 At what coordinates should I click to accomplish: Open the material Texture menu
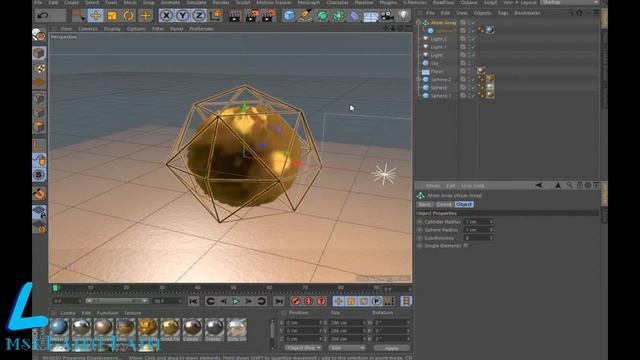tap(132, 313)
